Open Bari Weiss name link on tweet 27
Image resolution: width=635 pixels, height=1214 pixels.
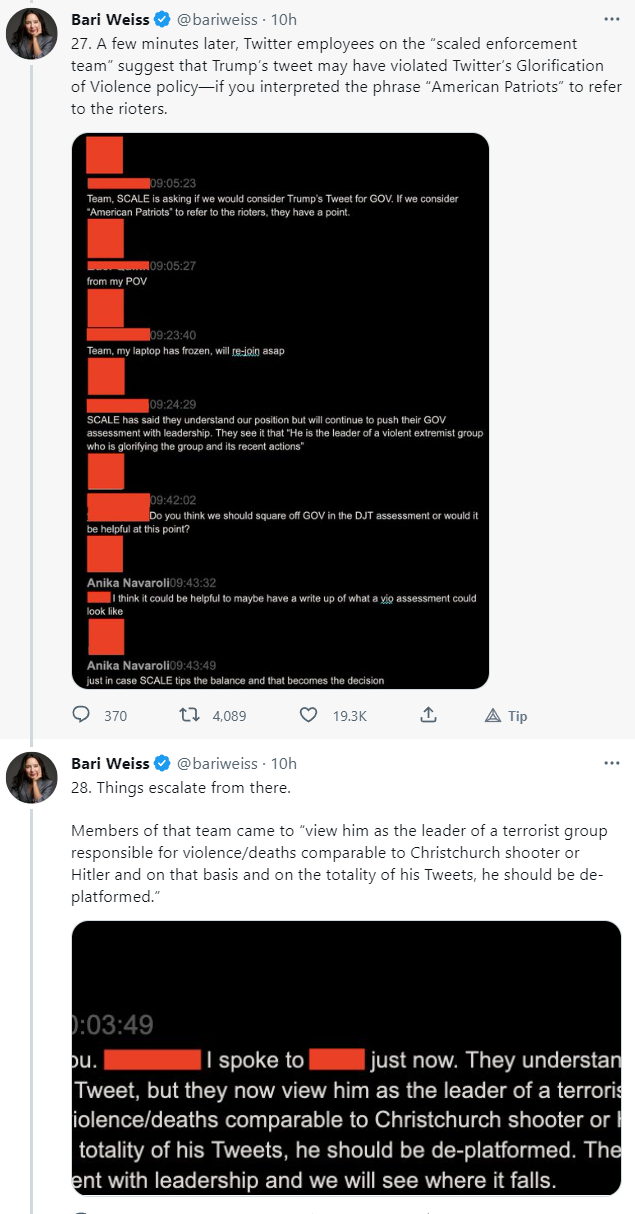pos(110,20)
